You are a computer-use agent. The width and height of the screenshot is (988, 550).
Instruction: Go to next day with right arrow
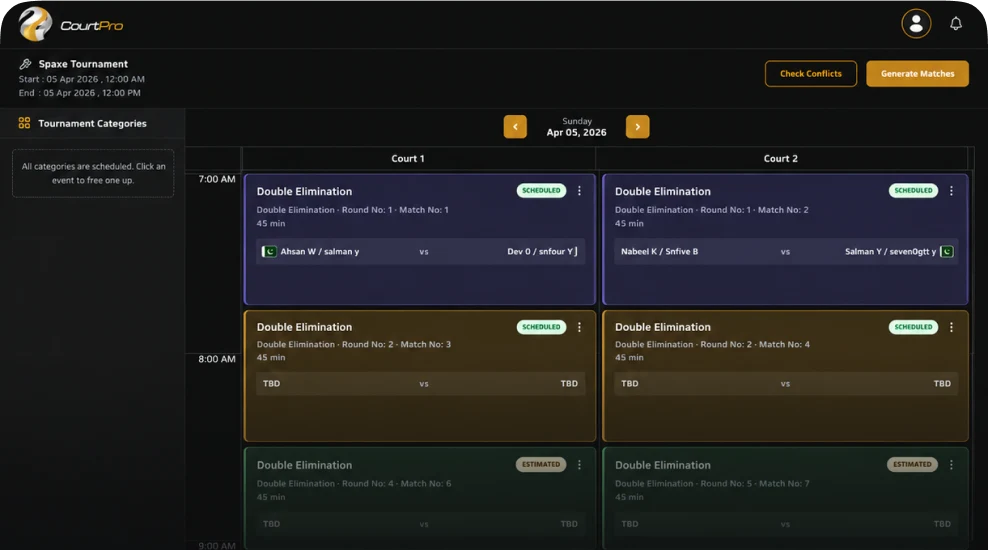click(x=637, y=127)
